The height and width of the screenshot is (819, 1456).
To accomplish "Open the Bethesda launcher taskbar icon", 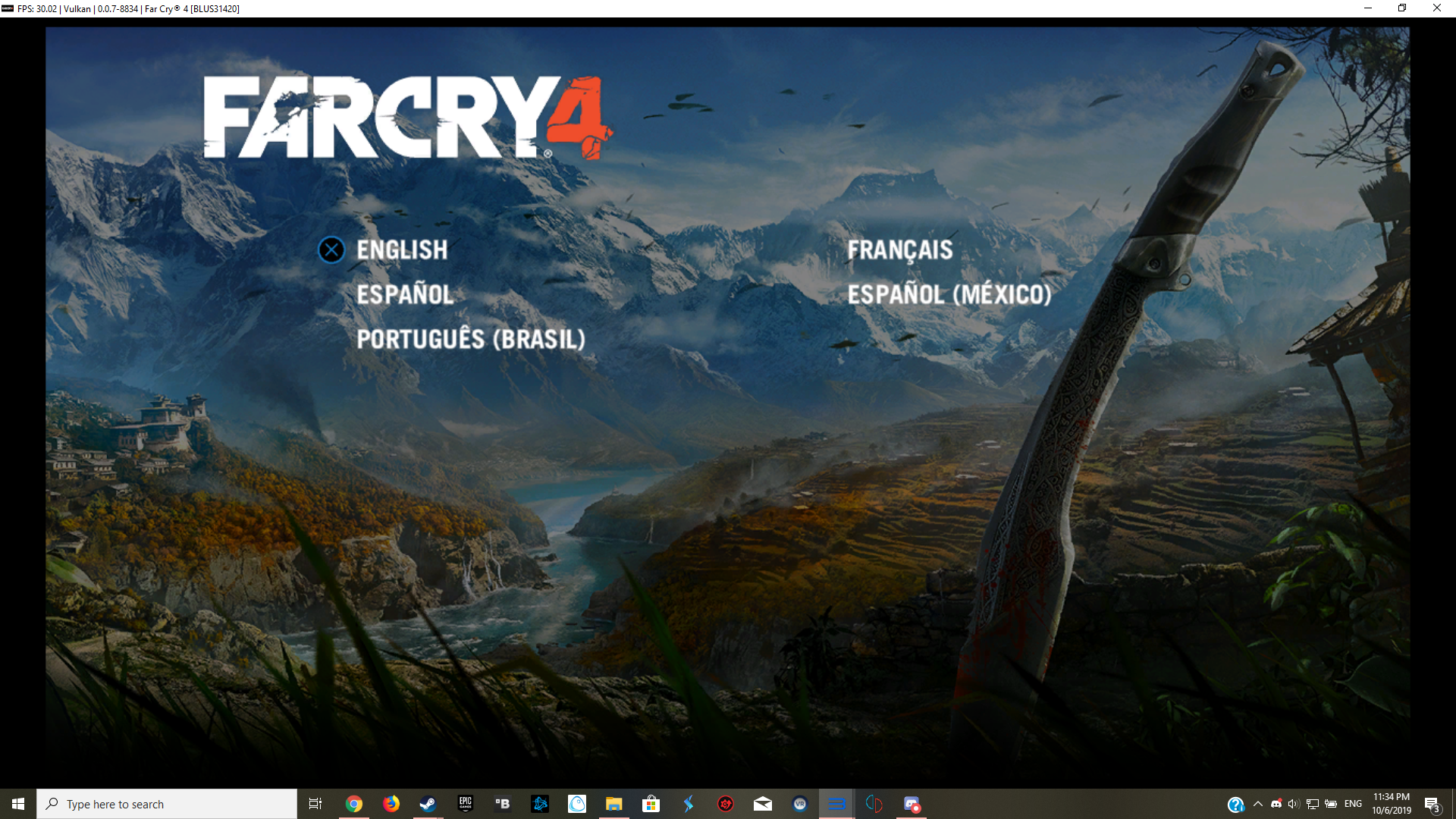I will pos(502,804).
